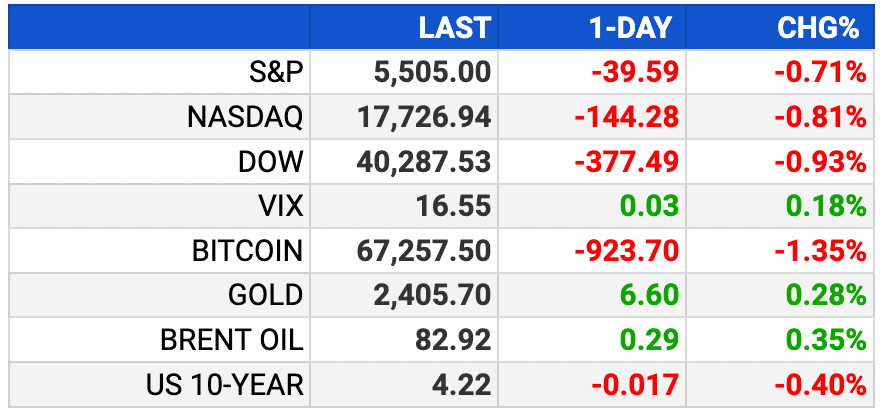Click Bitcoin percent change -1.35%

pyautogui.click(x=820, y=251)
